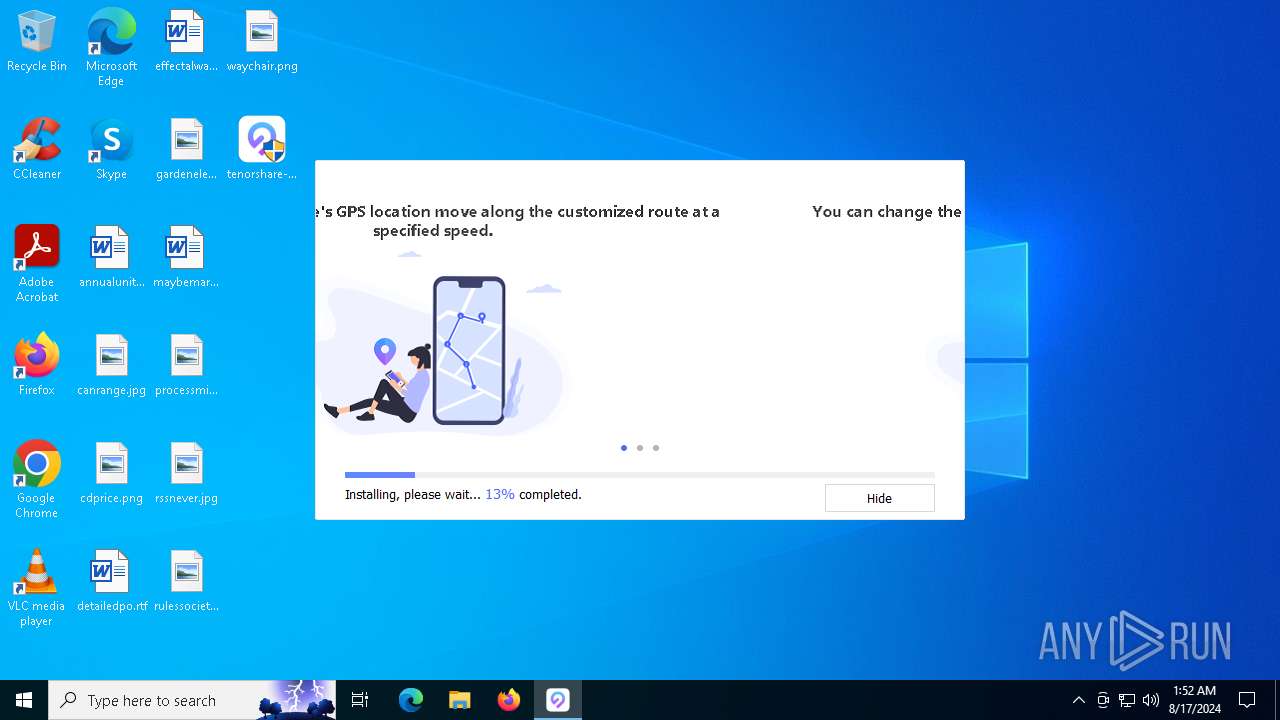Select the tenorshare installer desktop icon
The height and width of the screenshot is (720, 1280).
click(262, 150)
